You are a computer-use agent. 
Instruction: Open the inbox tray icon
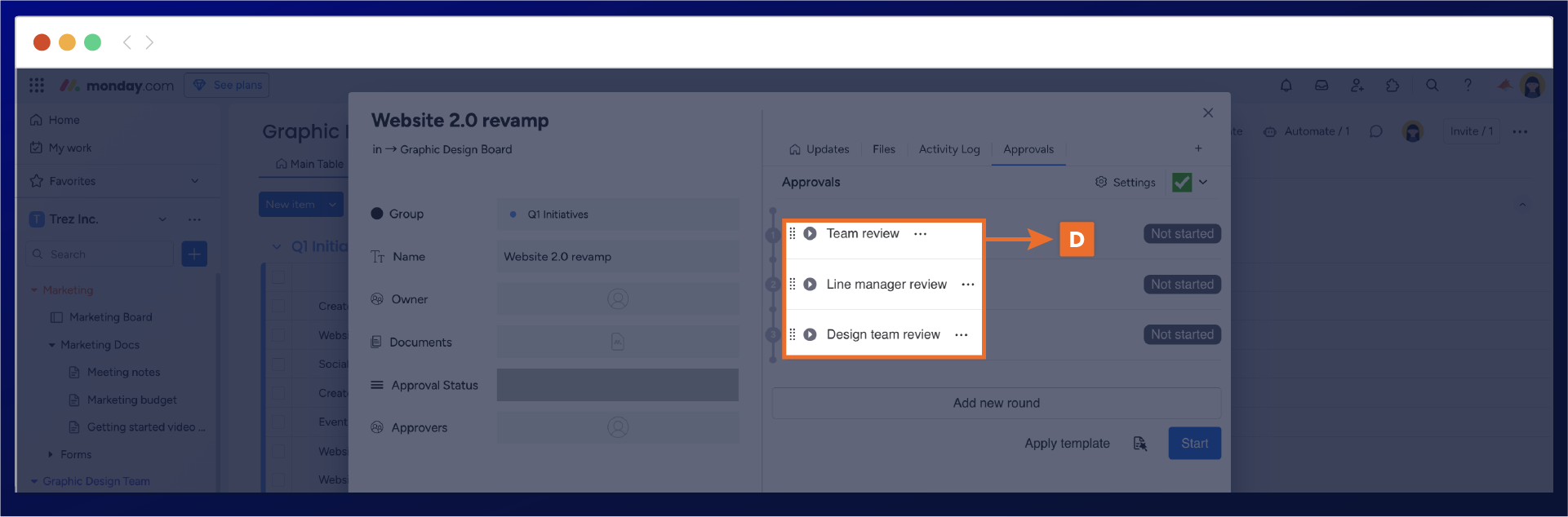[1321, 86]
